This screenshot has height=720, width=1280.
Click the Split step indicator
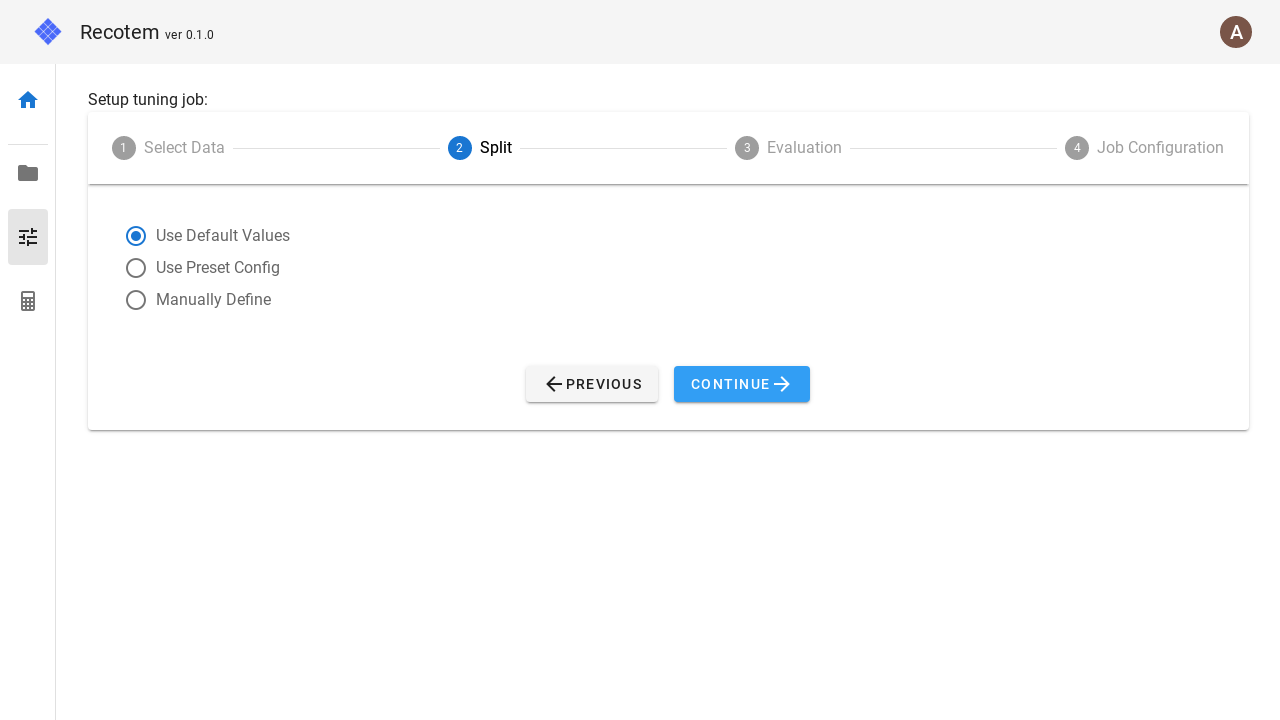(x=480, y=147)
